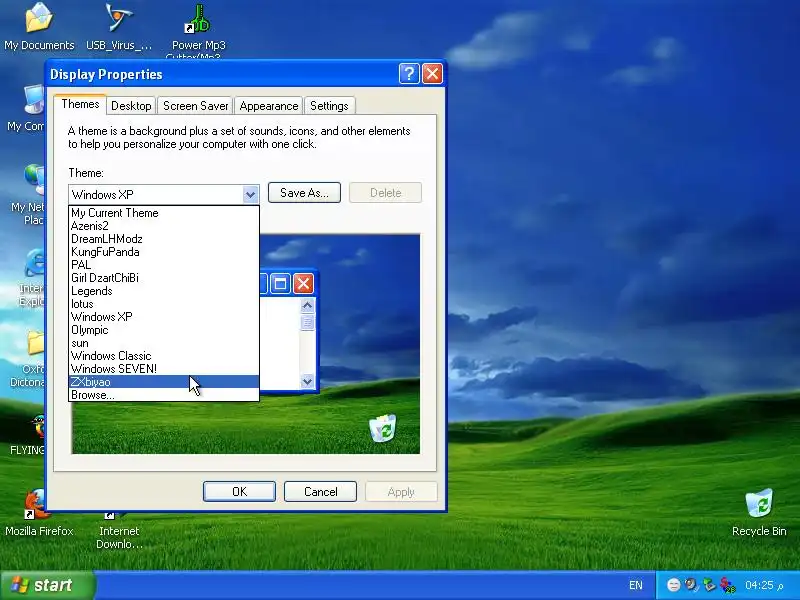Select the highlighted ZXbiyao theme

[x=164, y=382]
